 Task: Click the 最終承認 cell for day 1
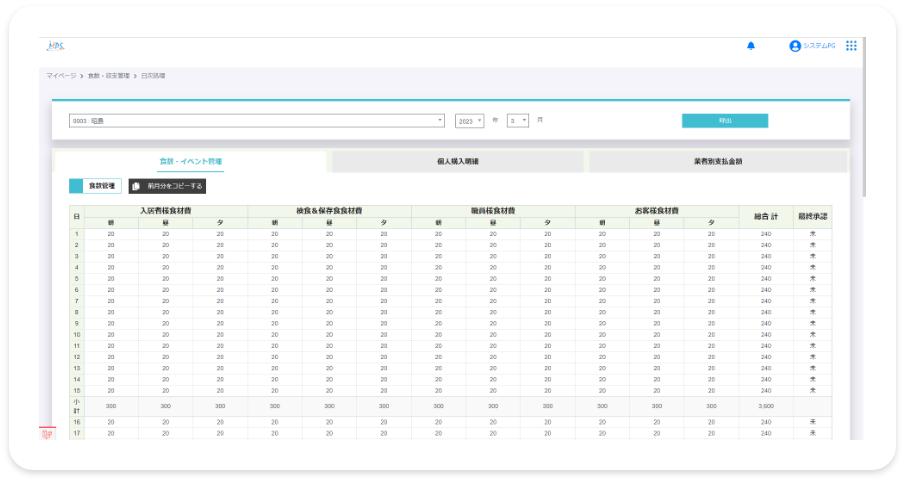pos(812,233)
